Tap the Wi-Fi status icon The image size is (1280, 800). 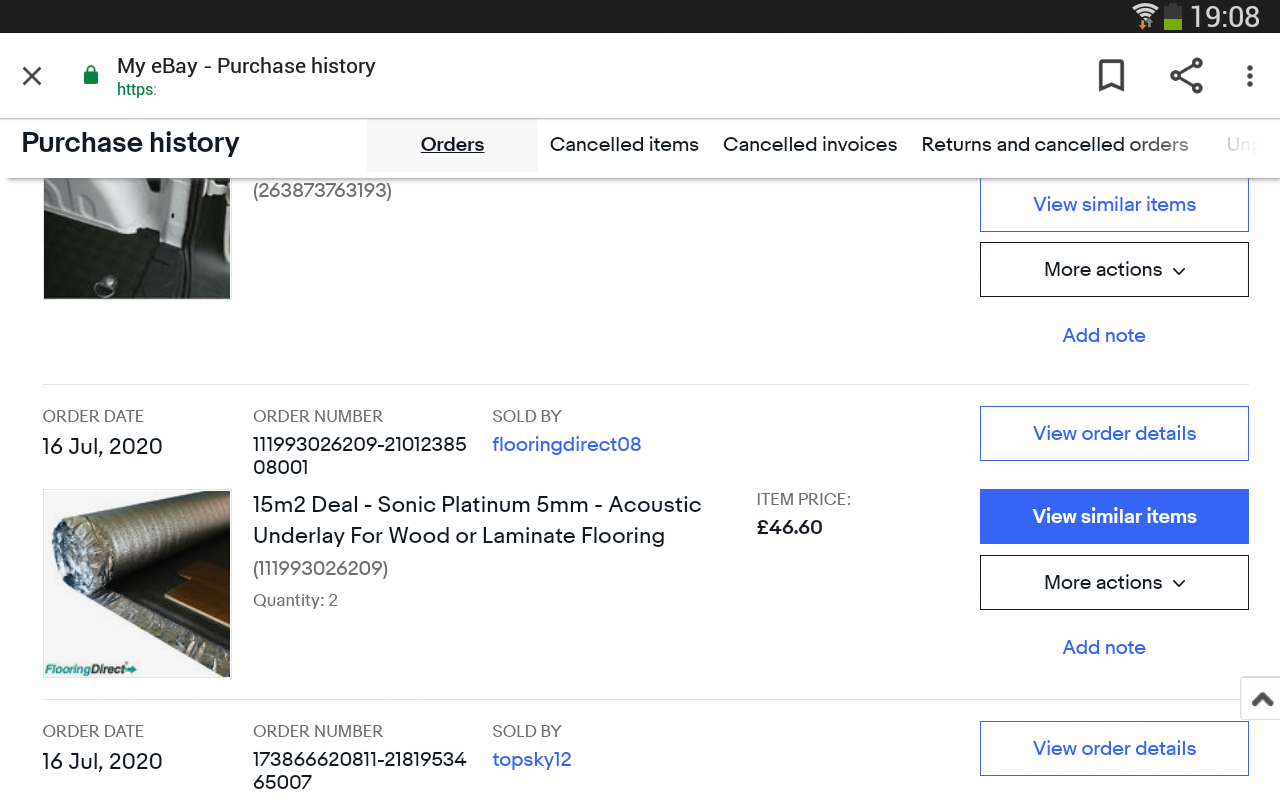1145,16
